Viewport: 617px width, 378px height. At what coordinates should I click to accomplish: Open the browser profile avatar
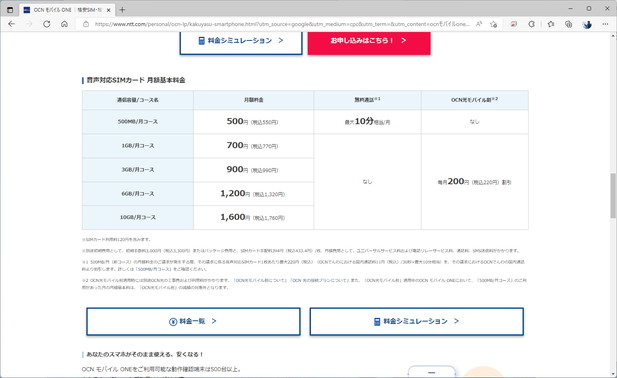(587, 24)
